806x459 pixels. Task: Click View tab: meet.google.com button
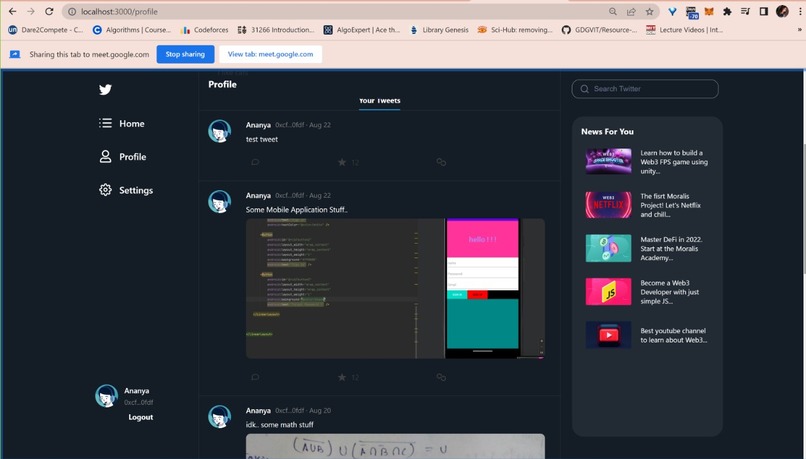coord(270,54)
